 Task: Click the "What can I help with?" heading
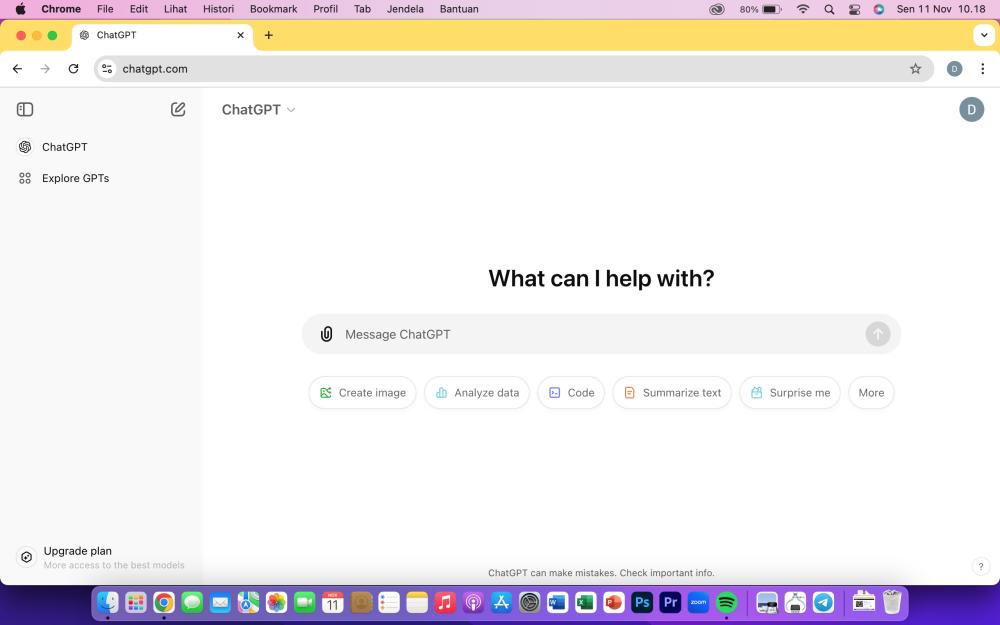pyautogui.click(x=601, y=279)
